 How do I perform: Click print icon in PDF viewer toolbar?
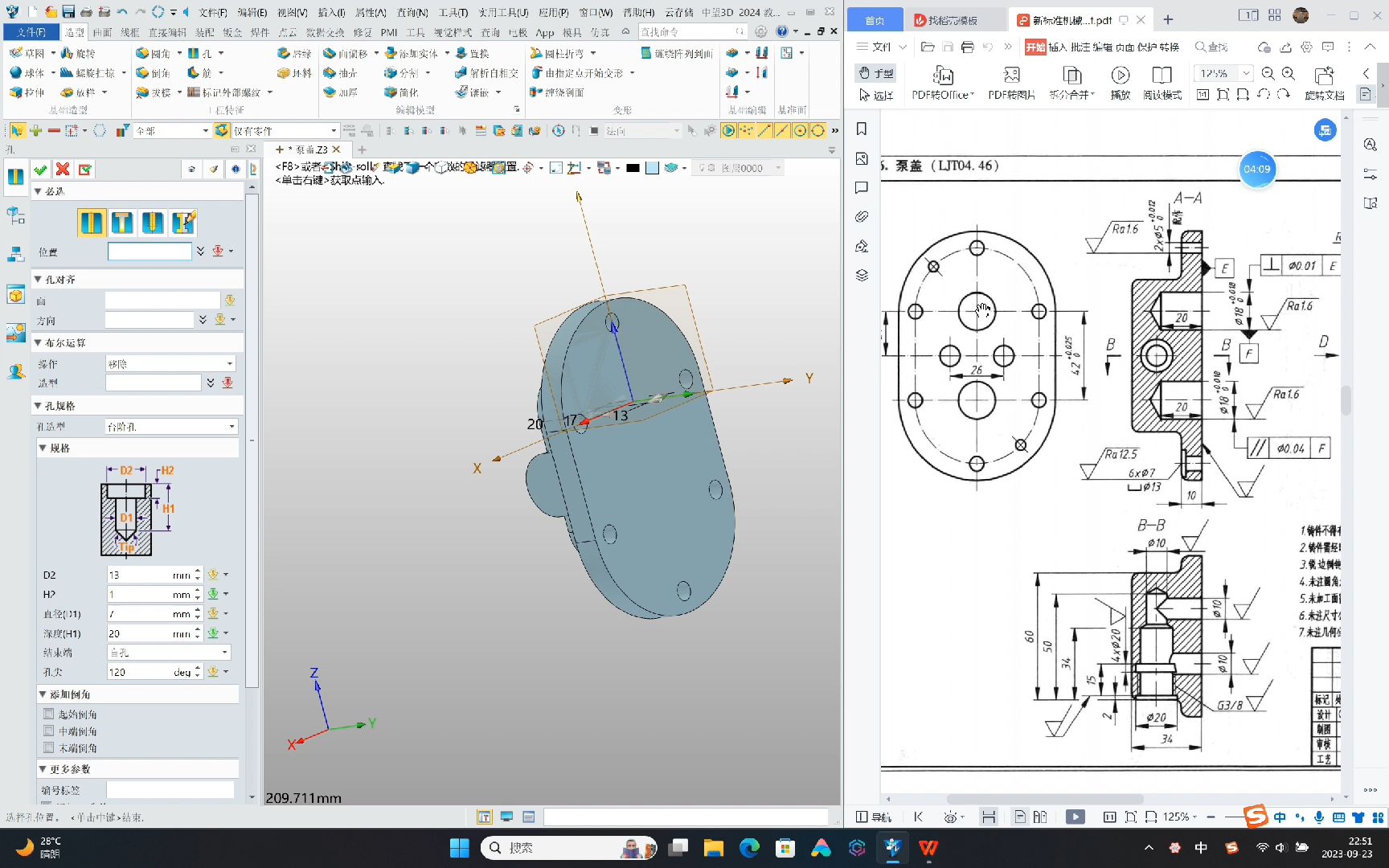coord(967,47)
